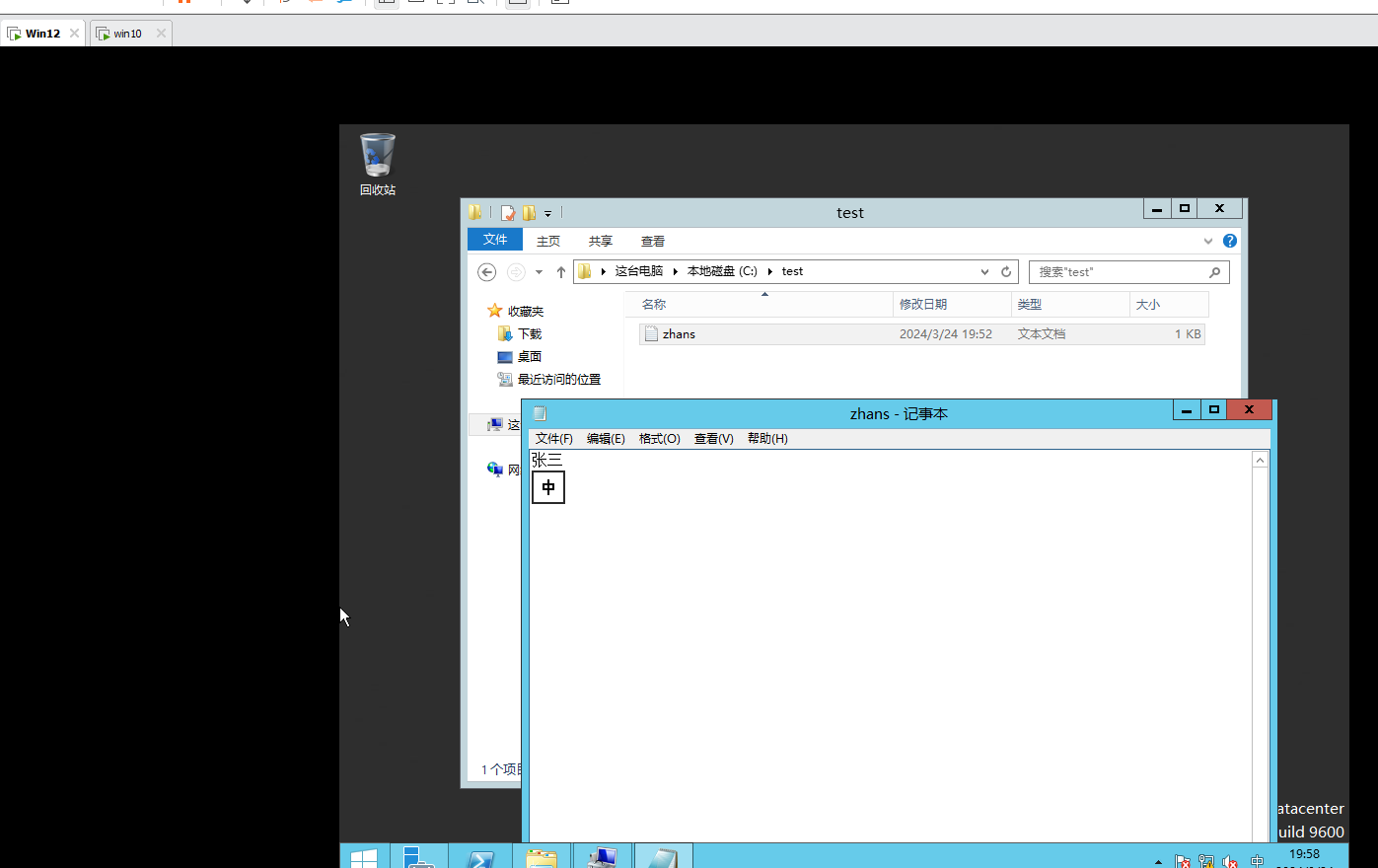Open Customize Quick Access Toolbar dropdown
Viewport: 1378px width, 868px height.
pos(547,213)
